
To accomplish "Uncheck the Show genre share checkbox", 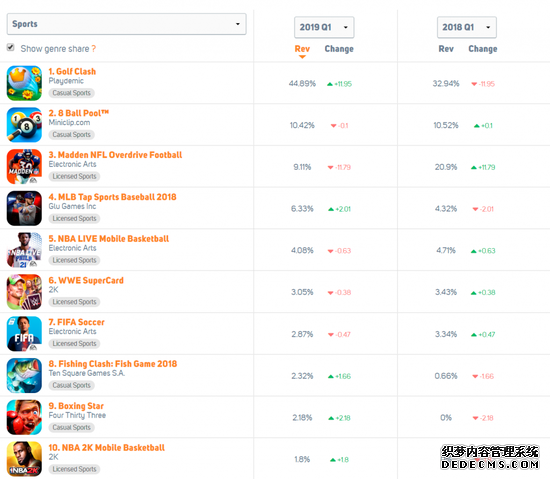I will point(11,47).
